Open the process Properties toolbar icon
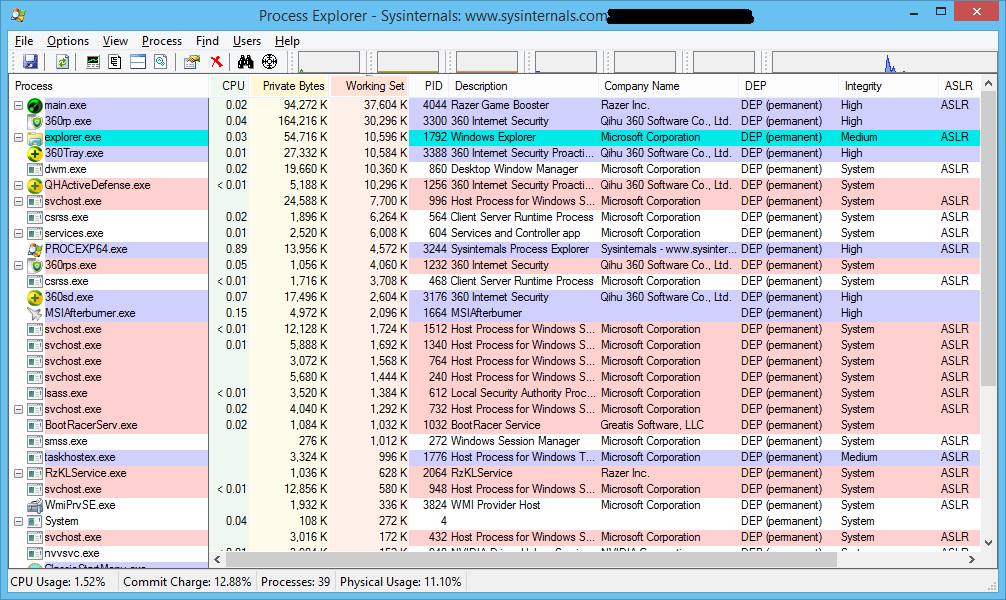1006x600 pixels. [x=191, y=62]
